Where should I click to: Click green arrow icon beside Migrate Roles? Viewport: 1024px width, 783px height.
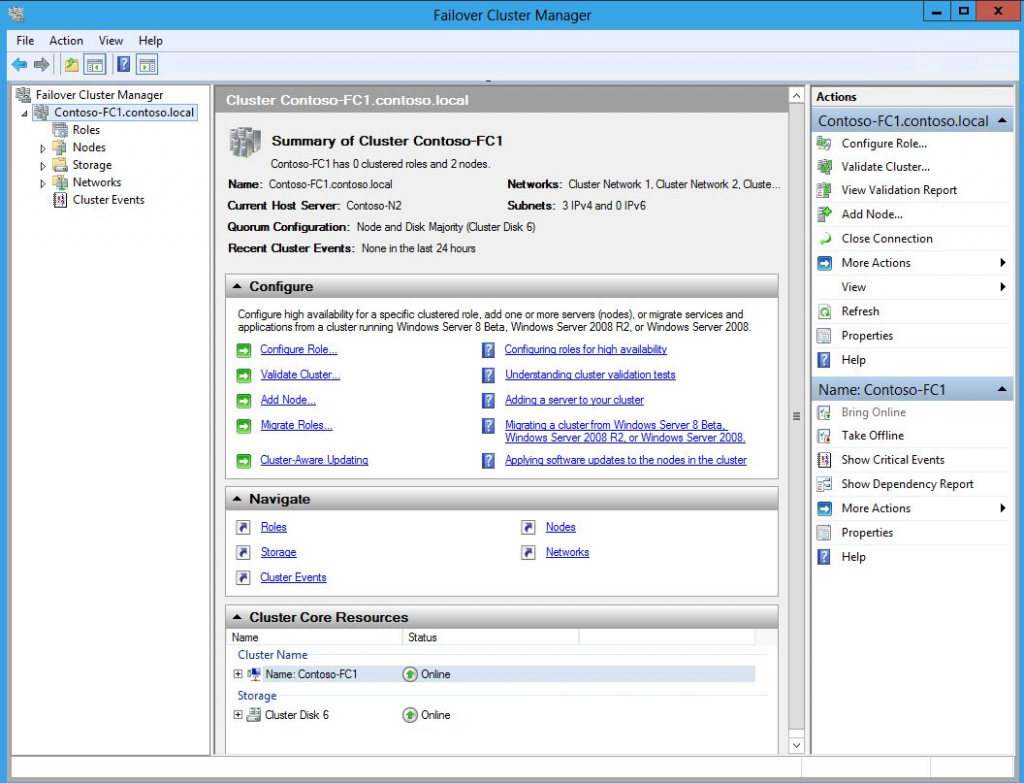coord(244,426)
